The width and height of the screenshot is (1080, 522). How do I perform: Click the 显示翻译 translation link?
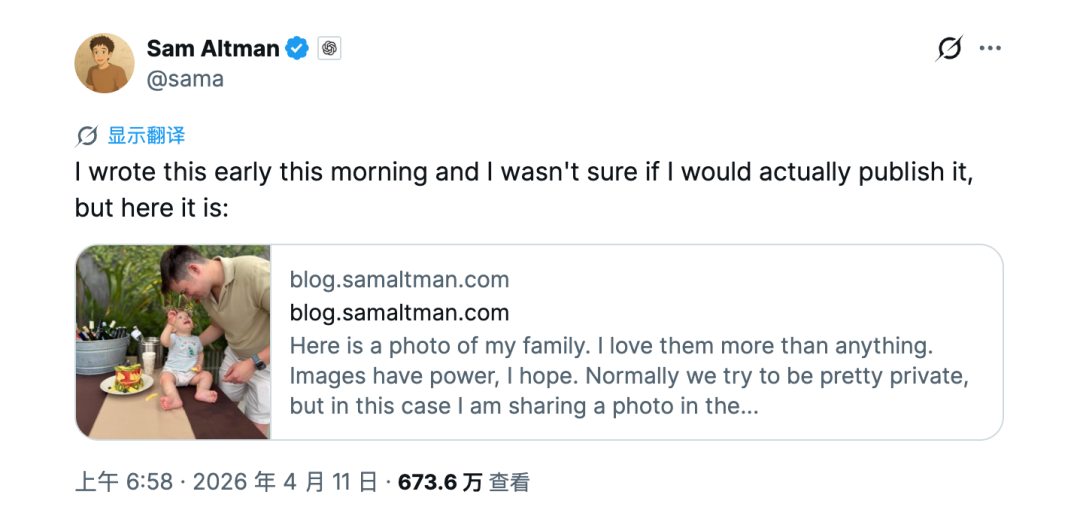146,136
